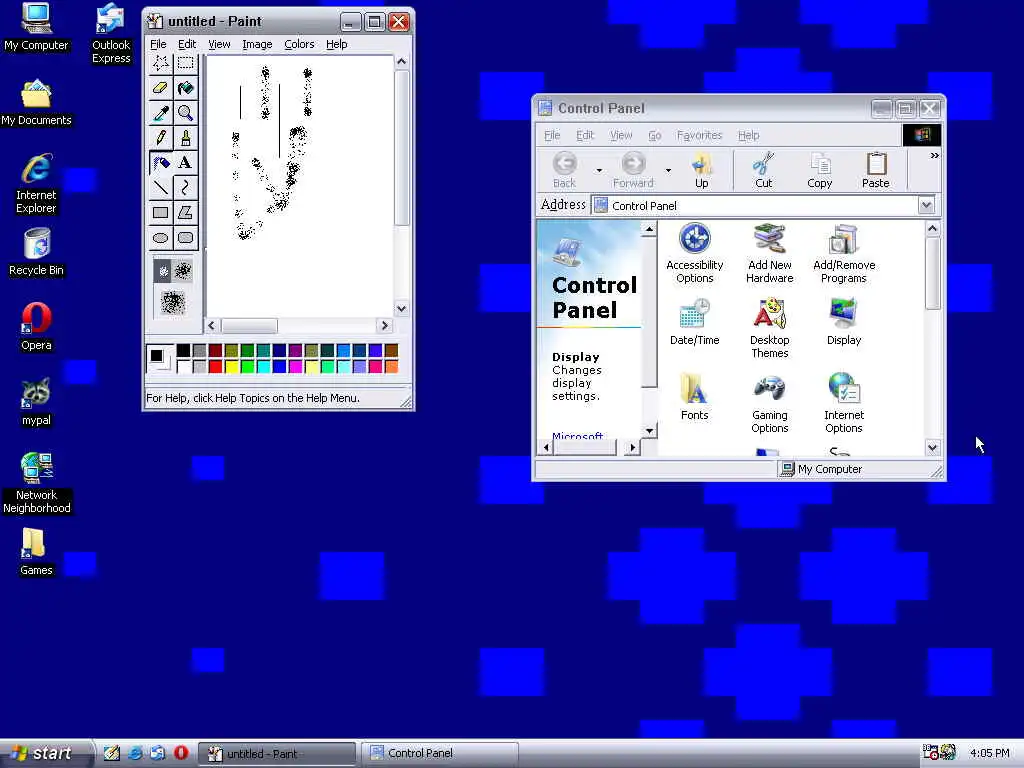1024x768 pixels.
Task: Switch to Control Panel taskbar button
Action: (x=440, y=754)
